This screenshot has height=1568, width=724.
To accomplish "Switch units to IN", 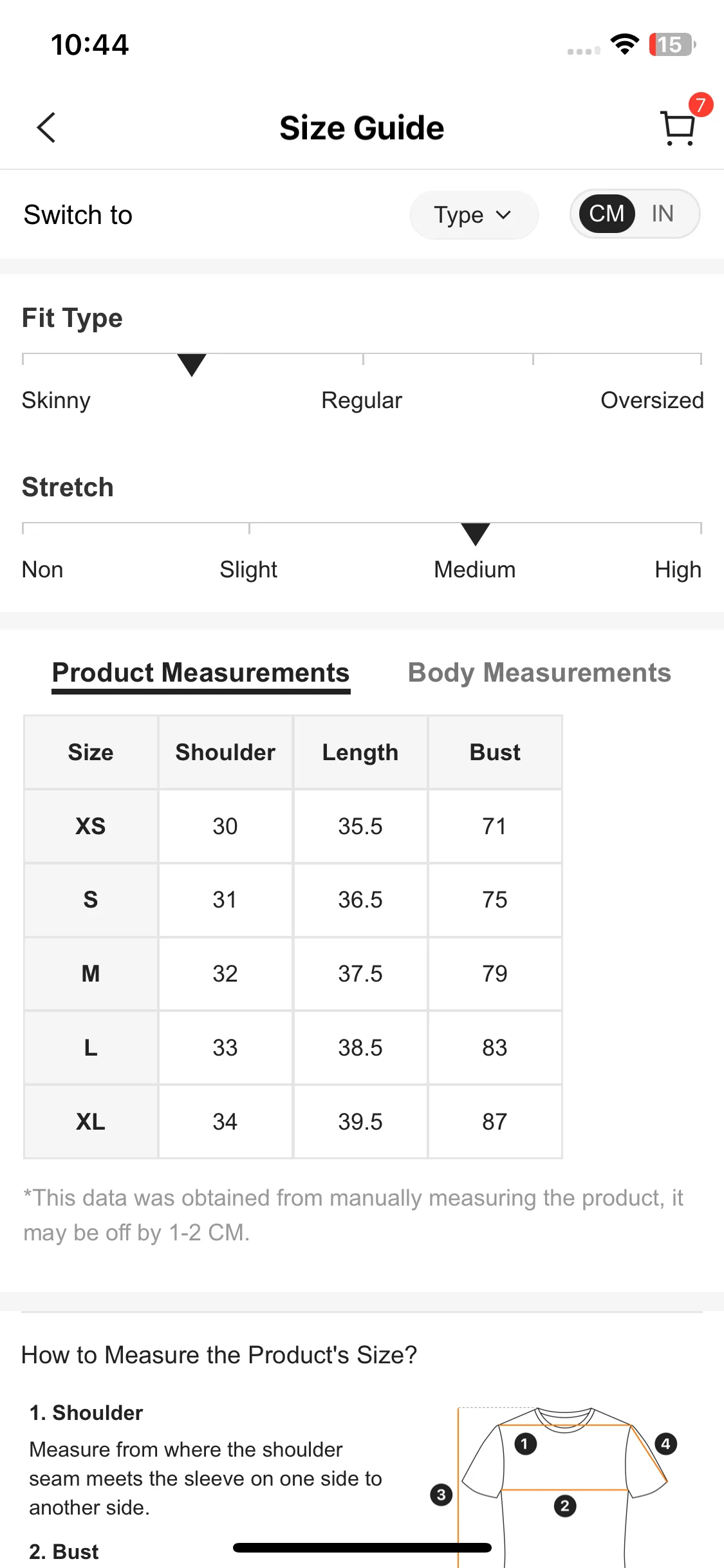I will (663, 214).
